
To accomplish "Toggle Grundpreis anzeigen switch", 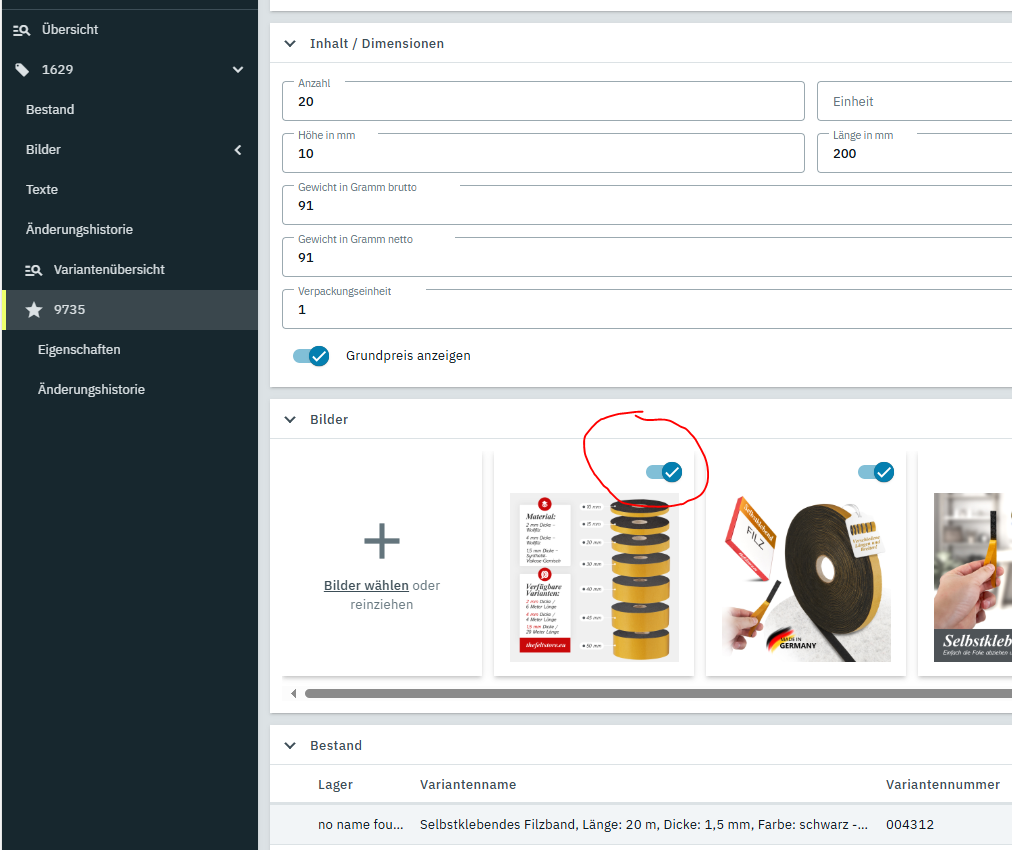I will tap(311, 356).
